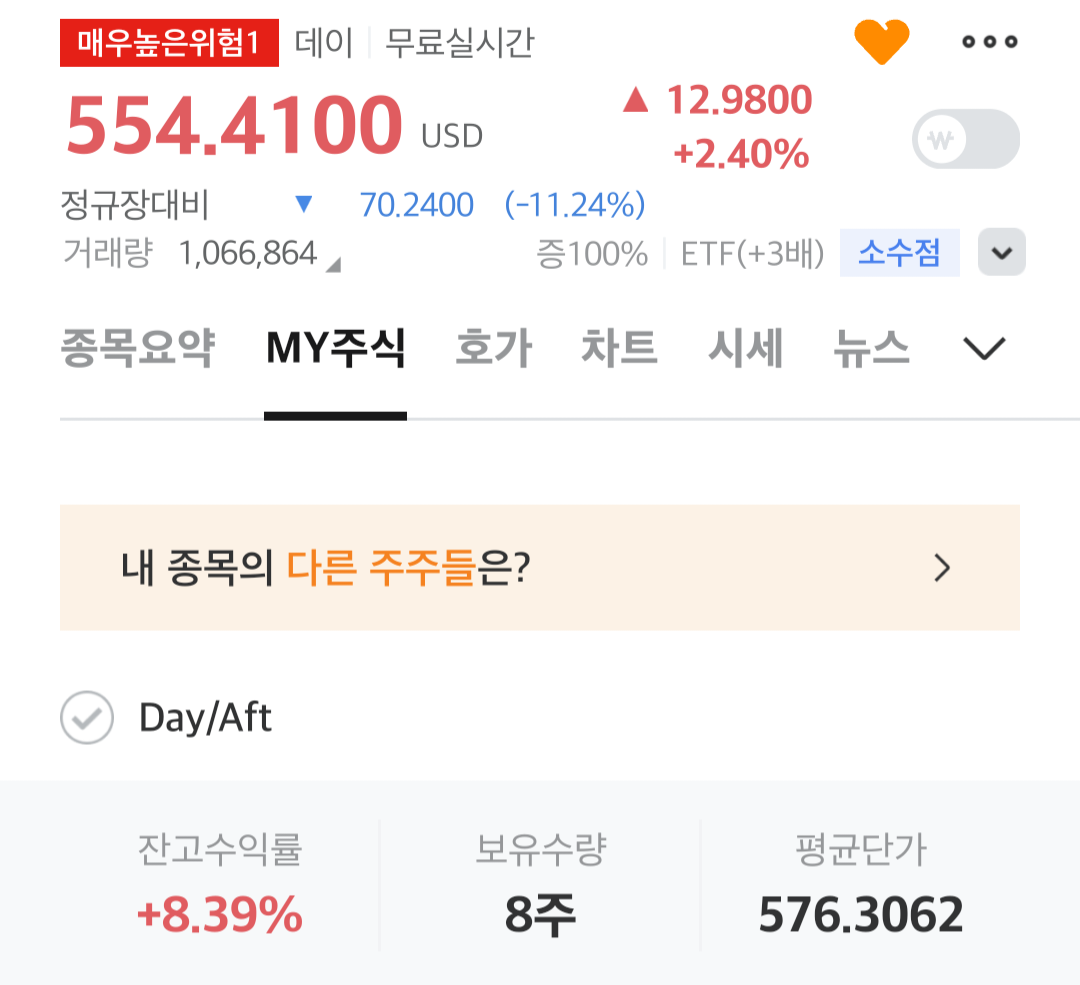The height and width of the screenshot is (985, 1080).
Task: Tap the 70.2400 regular session difference
Action: coord(417,205)
